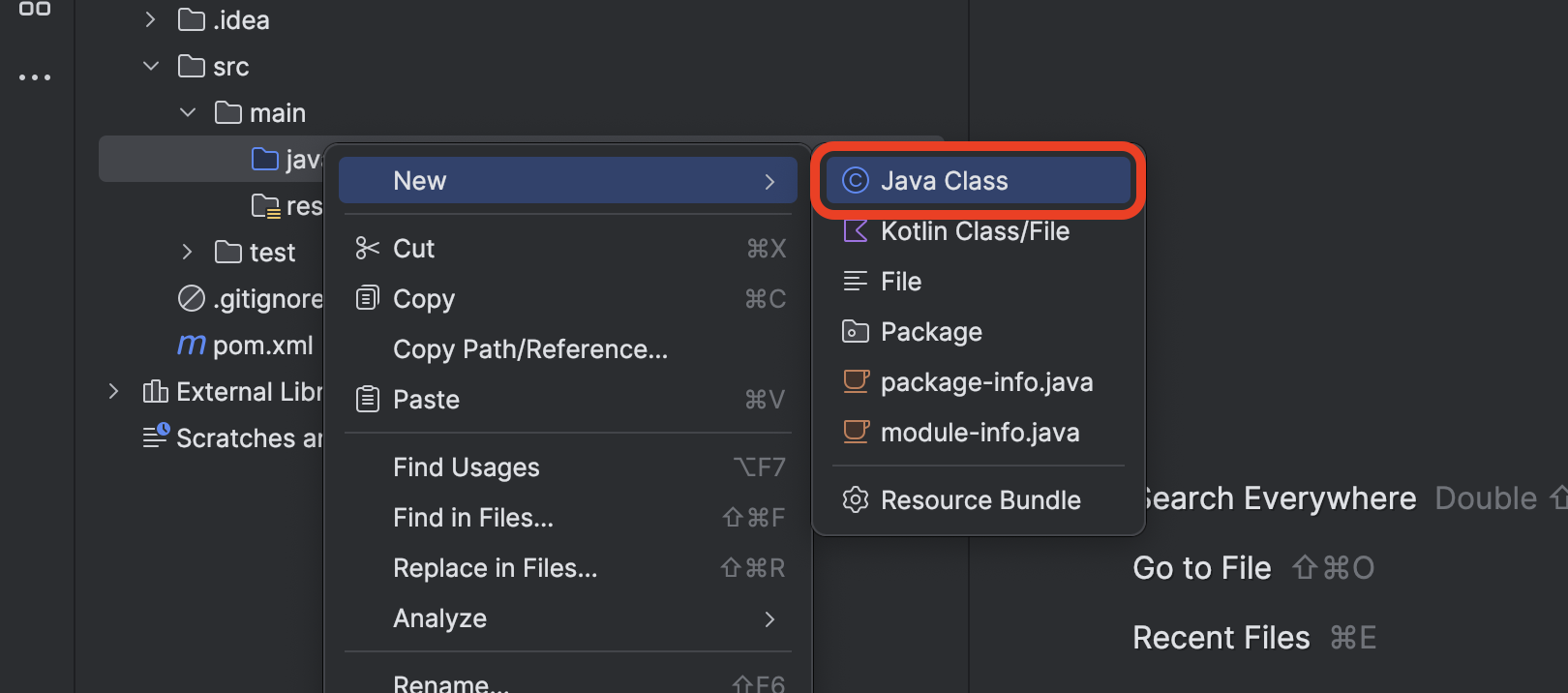Viewport: 1568px width, 693px height.
Task: Click the Resource Bundle gear icon
Action: pos(856,499)
